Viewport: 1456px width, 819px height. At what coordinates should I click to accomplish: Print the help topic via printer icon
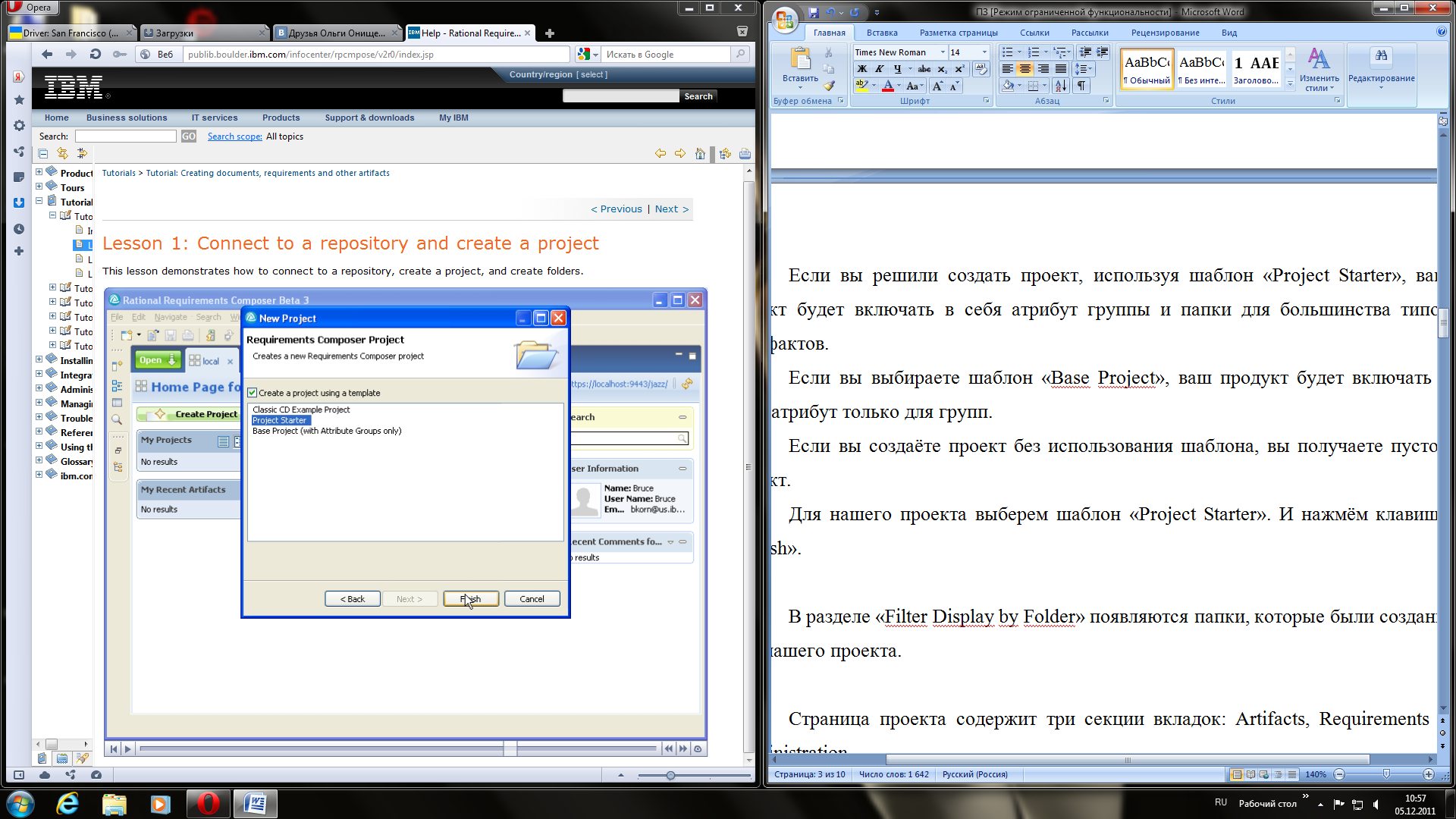point(745,154)
